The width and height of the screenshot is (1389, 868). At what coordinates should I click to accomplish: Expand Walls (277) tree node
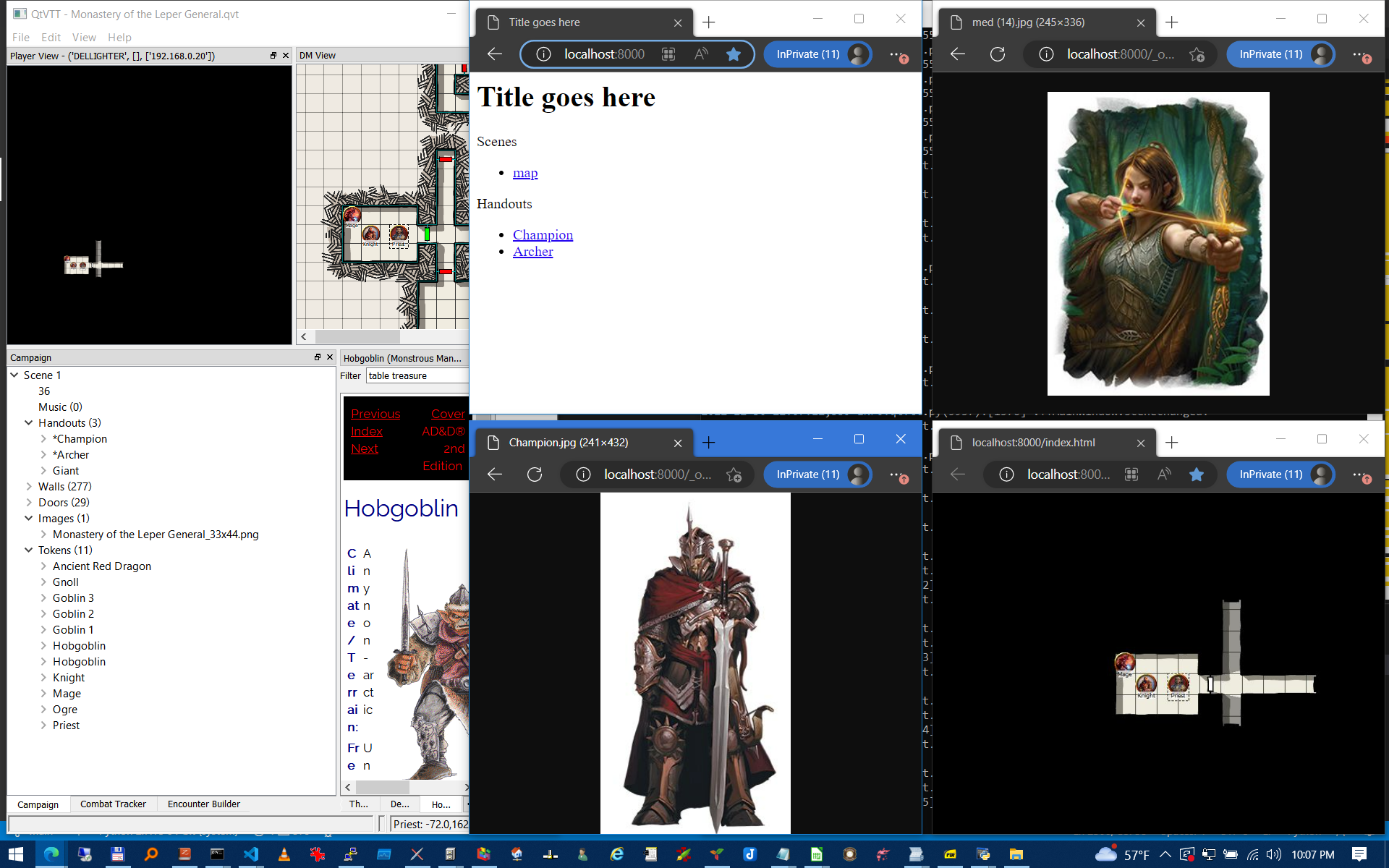click(29, 487)
